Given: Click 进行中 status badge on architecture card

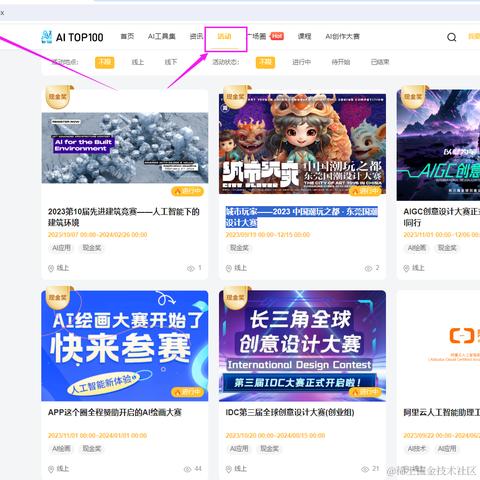Looking at the screenshot, I should pos(188,191).
